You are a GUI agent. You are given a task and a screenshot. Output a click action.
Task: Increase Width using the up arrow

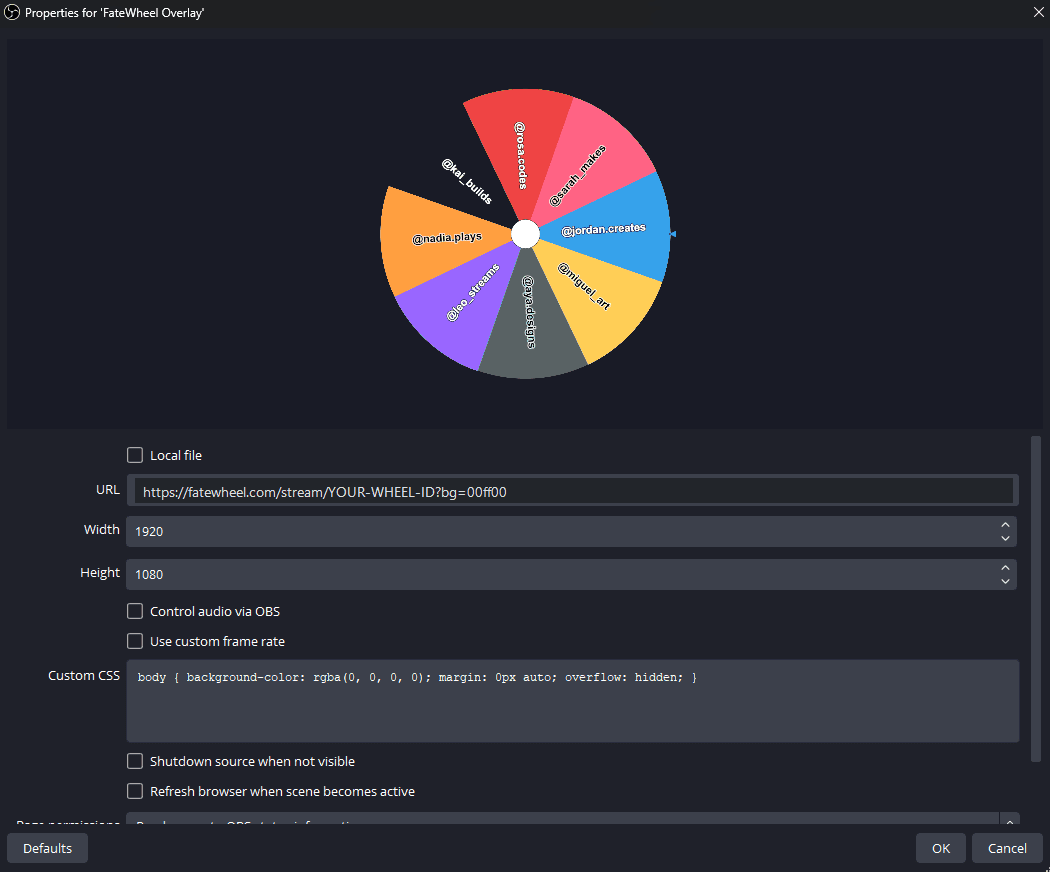point(1005,524)
